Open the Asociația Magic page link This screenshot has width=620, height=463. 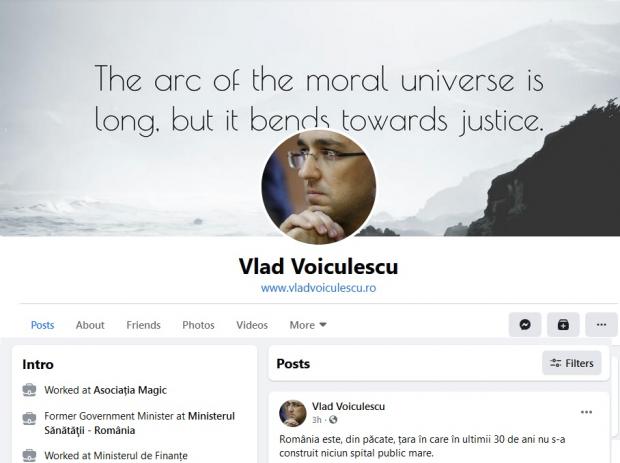130,390
